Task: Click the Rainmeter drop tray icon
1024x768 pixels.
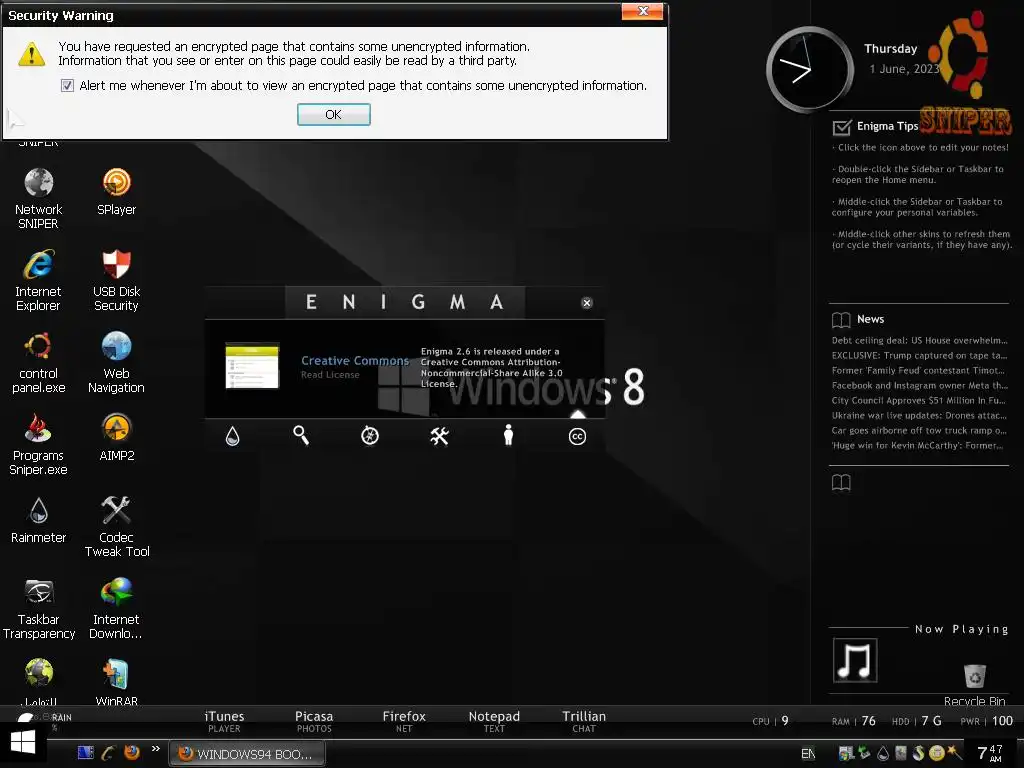Action: (883, 754)
